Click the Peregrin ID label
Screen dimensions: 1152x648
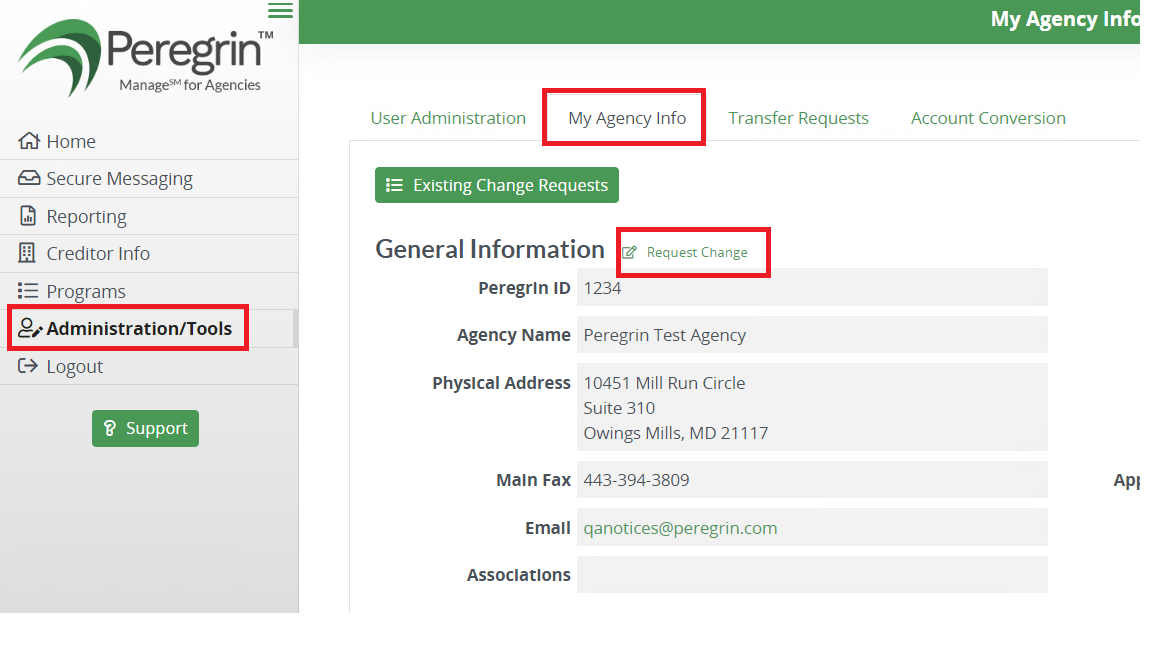[x=525, y=288]
